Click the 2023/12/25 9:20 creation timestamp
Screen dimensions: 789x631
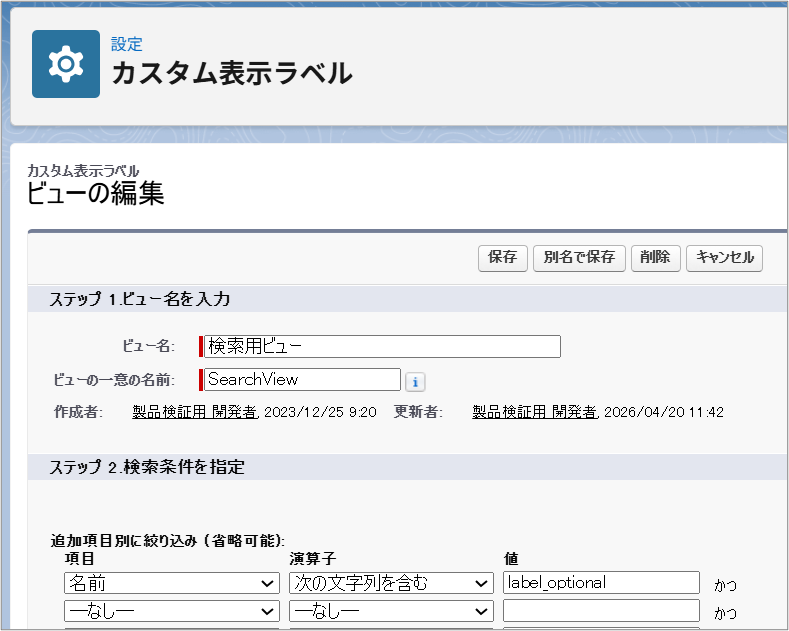pos(320,413)
